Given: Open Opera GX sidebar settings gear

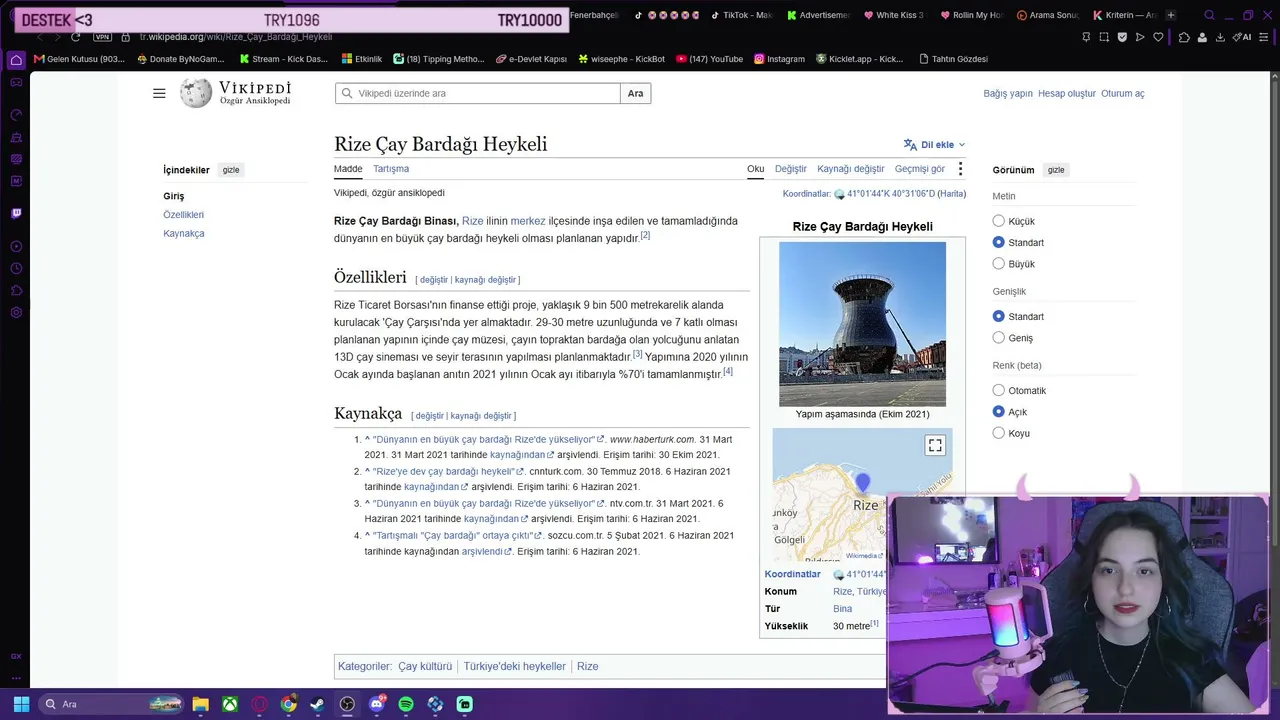Looking at the screenshot, I should [16, 312].
